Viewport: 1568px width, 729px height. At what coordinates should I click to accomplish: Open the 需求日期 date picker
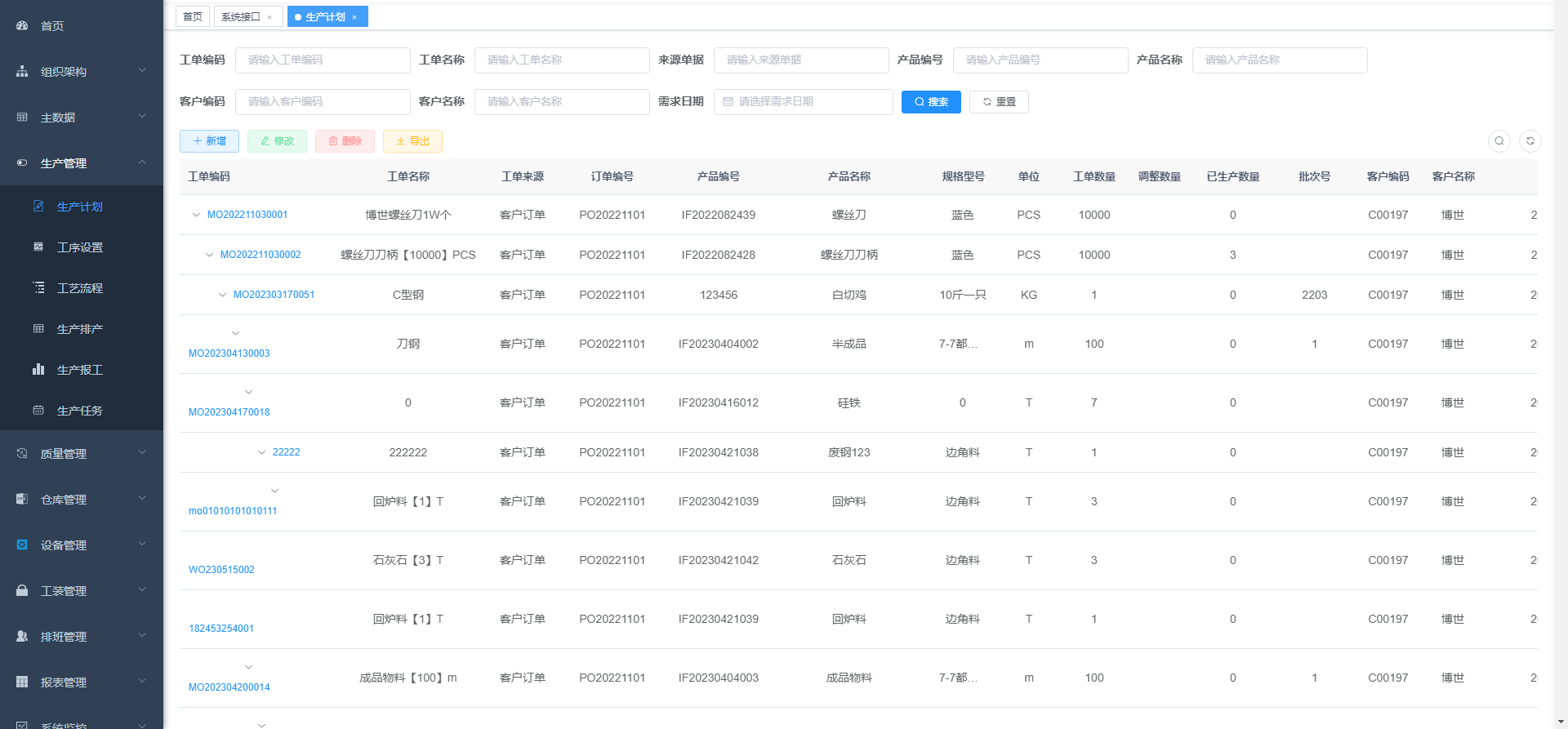pyautogui.click(x=804, y=102)
